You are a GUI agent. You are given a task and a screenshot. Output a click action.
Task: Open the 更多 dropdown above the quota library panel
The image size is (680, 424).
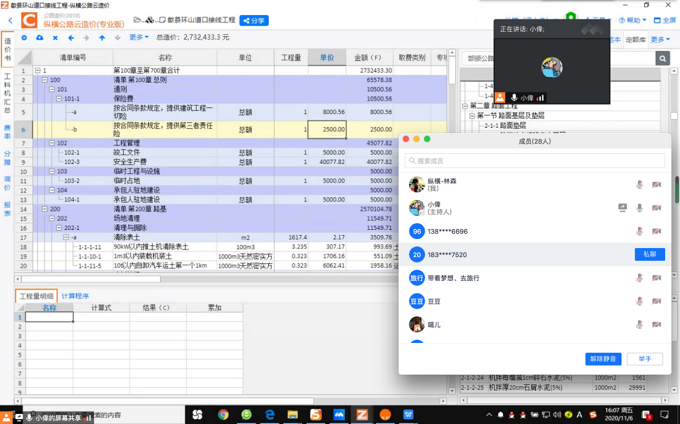tap(660, 39)
